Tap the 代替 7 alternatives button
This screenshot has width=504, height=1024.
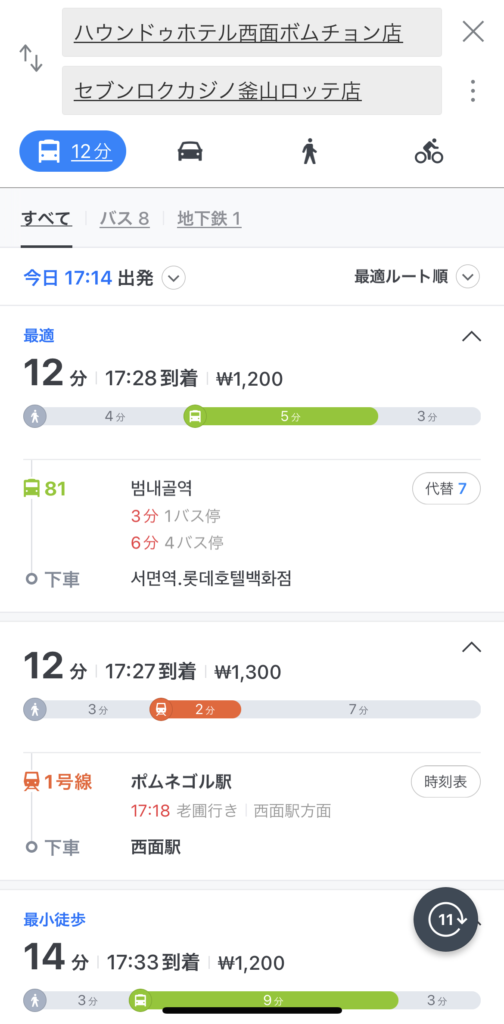coord(447,488)
